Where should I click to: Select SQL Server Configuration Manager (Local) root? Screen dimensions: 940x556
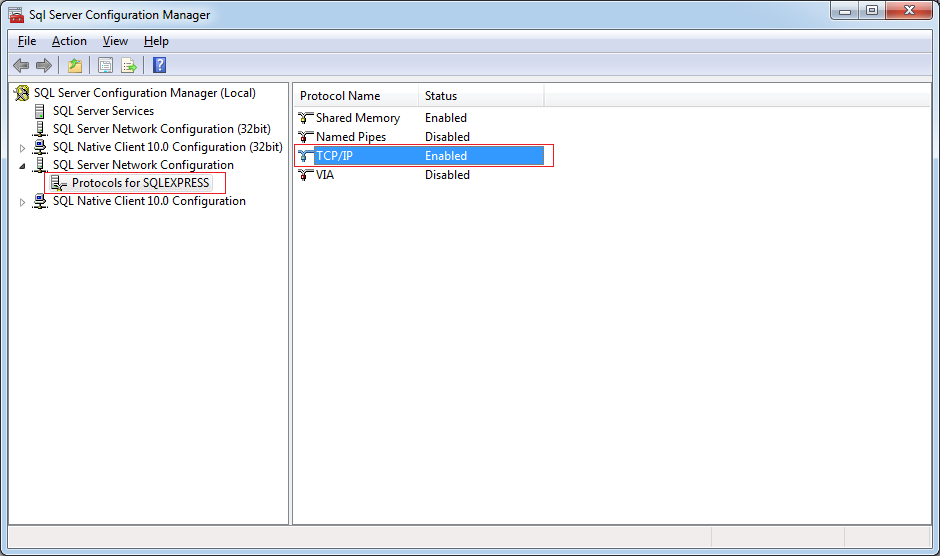pyautogui.click(x=144, y=93)
